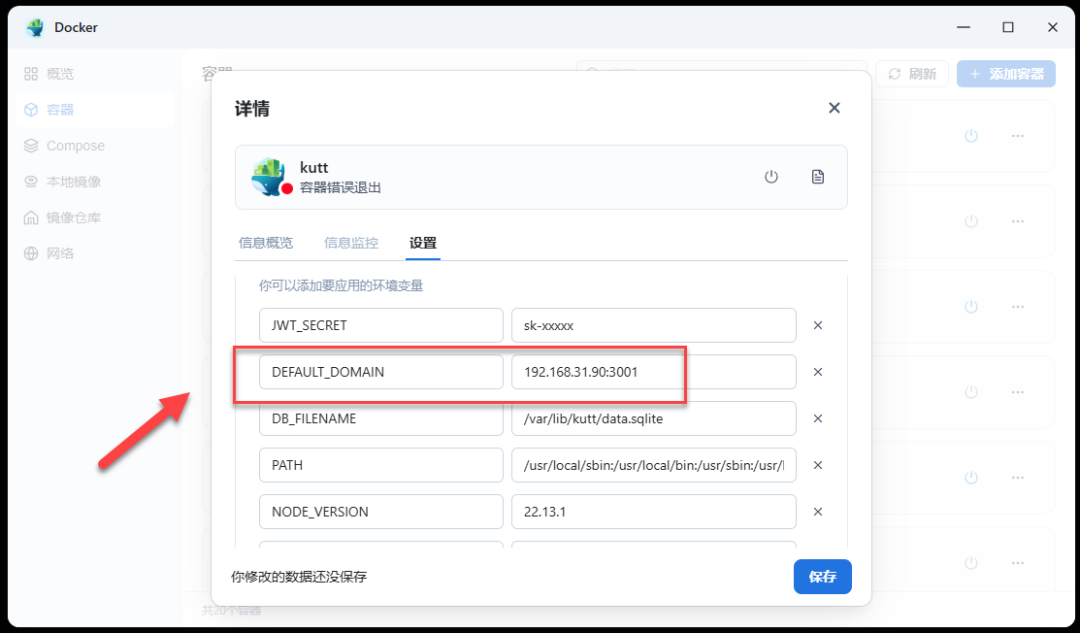The width and height of the screenshot is (1080, 633).
Task: Open the kutt container logs icon
Action: (x=818, y=176)
